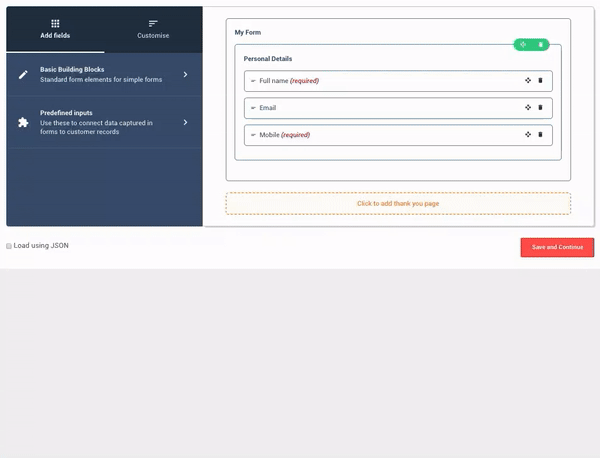Click the grid icon above Add fields
Viewport: 600px width, 458px height.
[x=55, y=23]
